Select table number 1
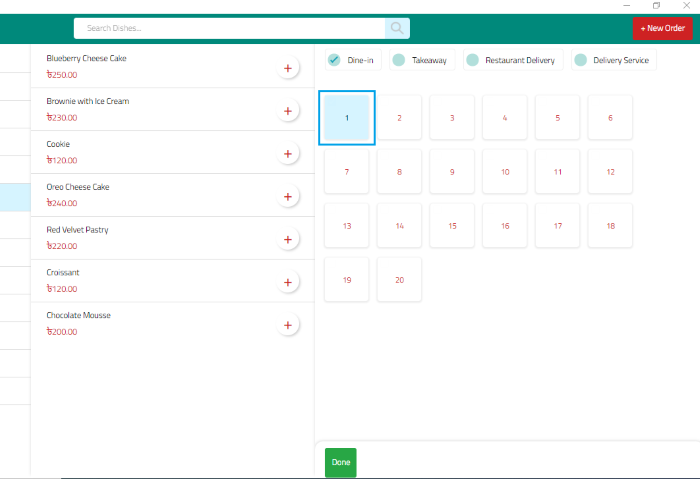 (347, 118)
